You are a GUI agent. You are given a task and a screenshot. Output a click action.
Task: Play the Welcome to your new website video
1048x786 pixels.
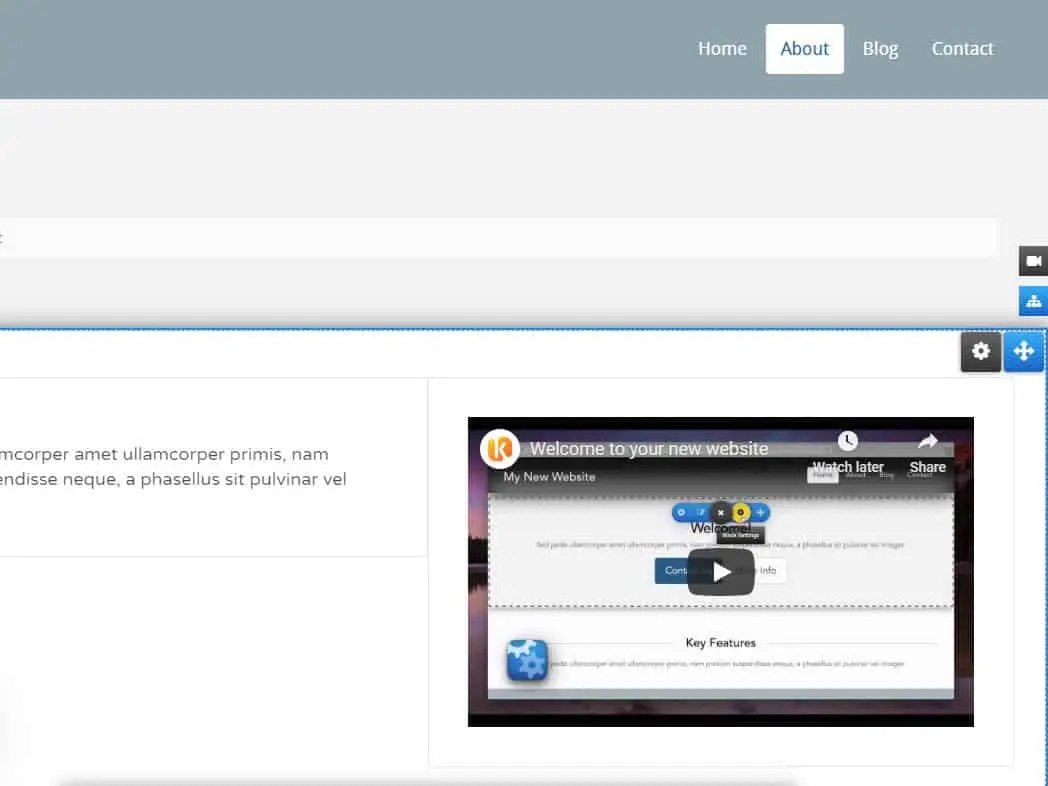tap(720, 572)
